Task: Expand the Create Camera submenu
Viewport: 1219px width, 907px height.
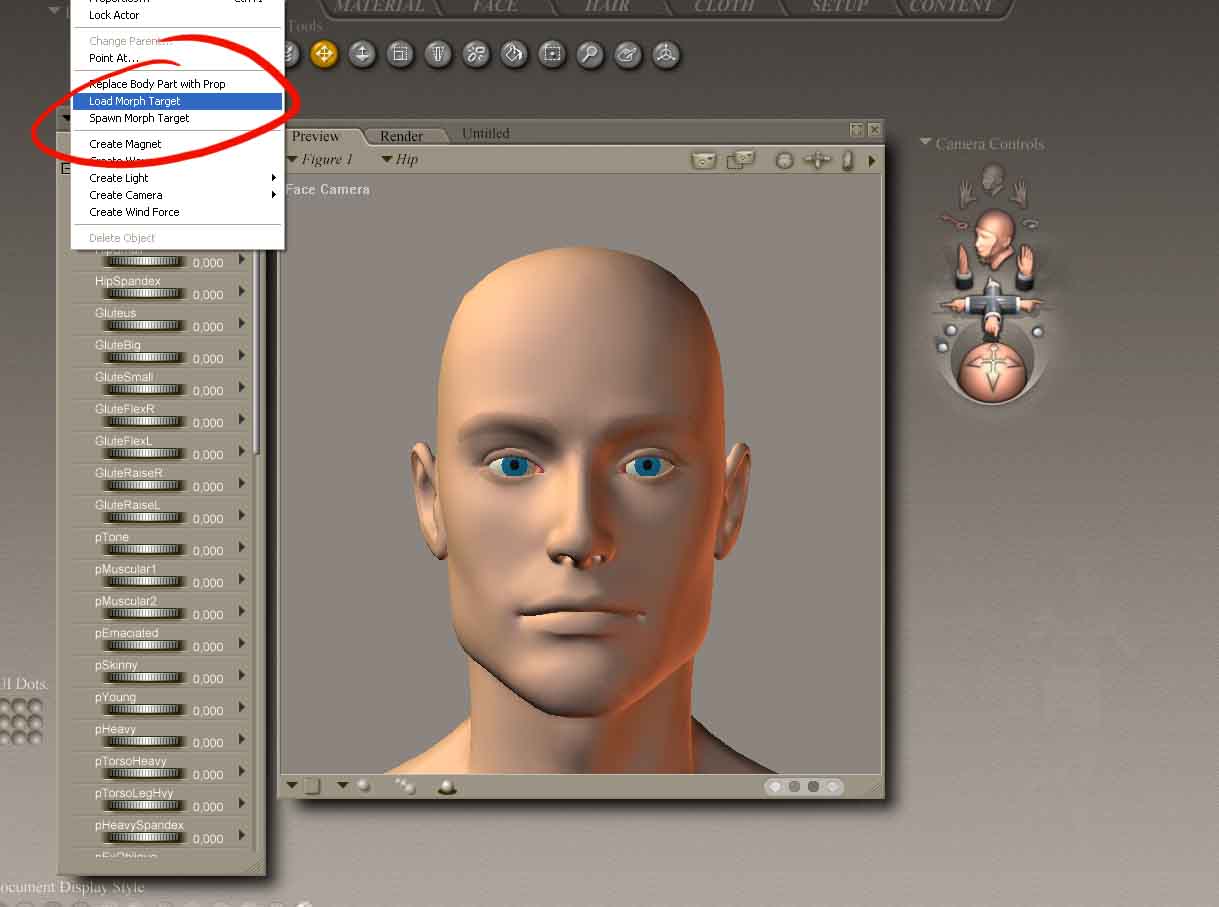Action: pos(178,195)
